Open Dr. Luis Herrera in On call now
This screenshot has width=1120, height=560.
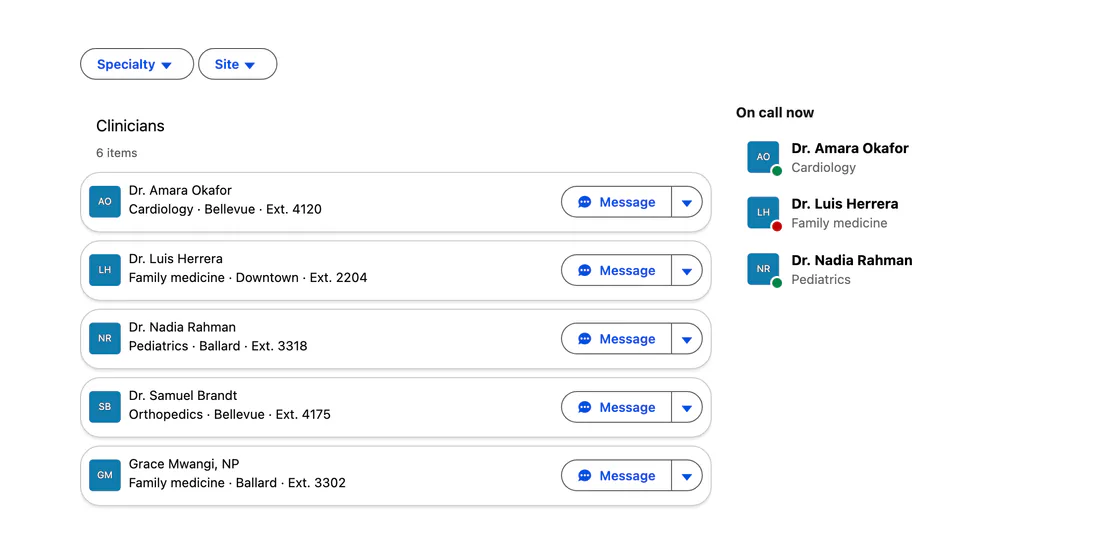pos(845,204)
